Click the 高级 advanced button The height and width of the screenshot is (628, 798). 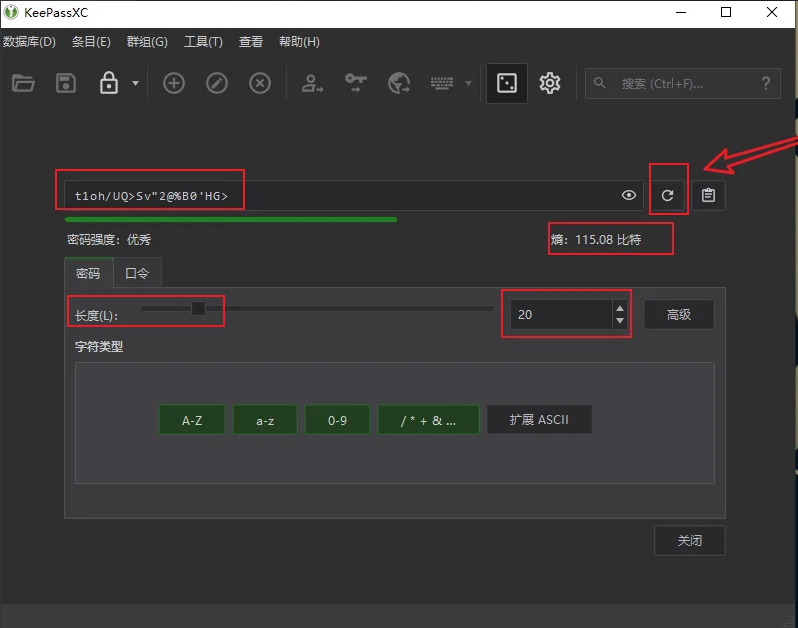click(679, 315)
